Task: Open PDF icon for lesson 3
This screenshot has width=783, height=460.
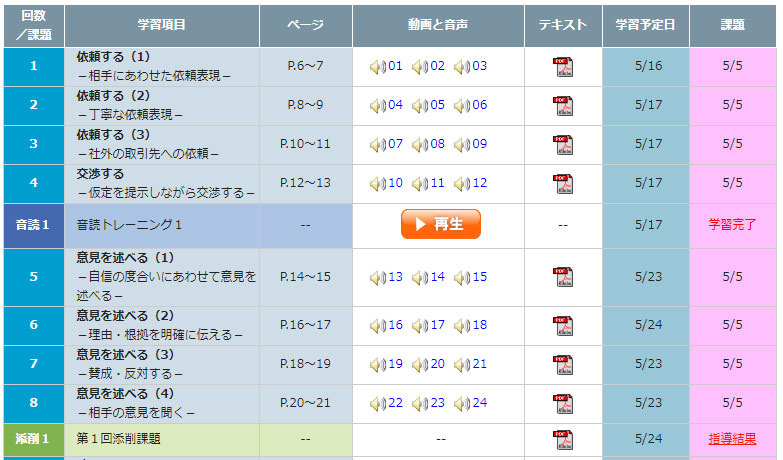Action: point(563,145)
